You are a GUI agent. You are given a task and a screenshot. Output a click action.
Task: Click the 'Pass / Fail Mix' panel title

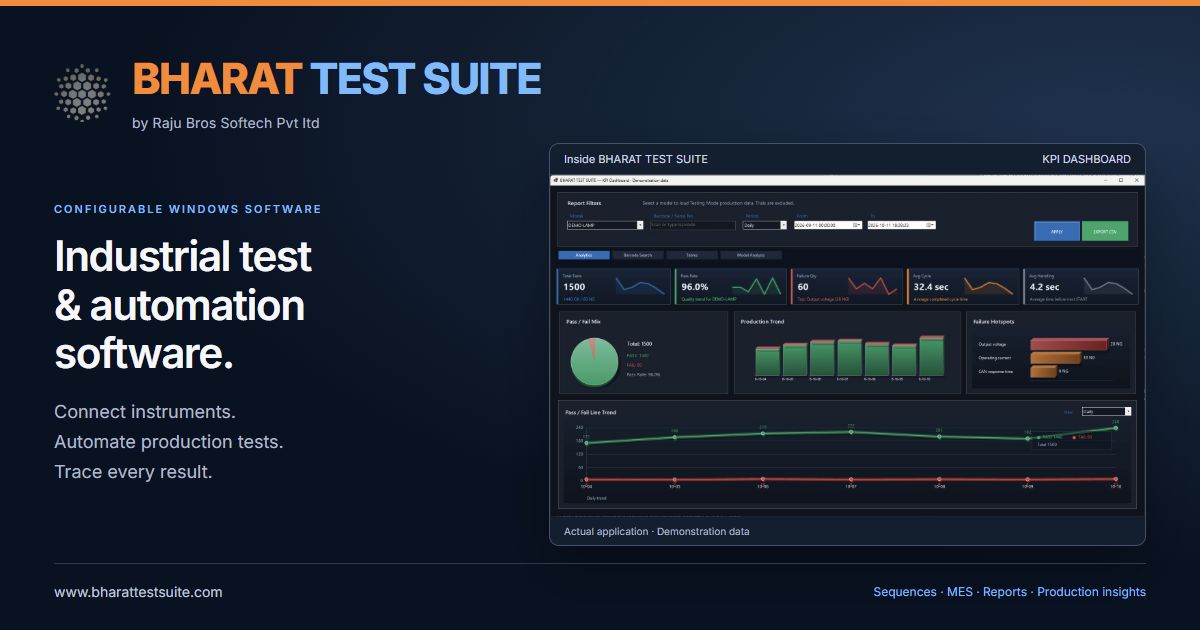(x=583, y=322)
